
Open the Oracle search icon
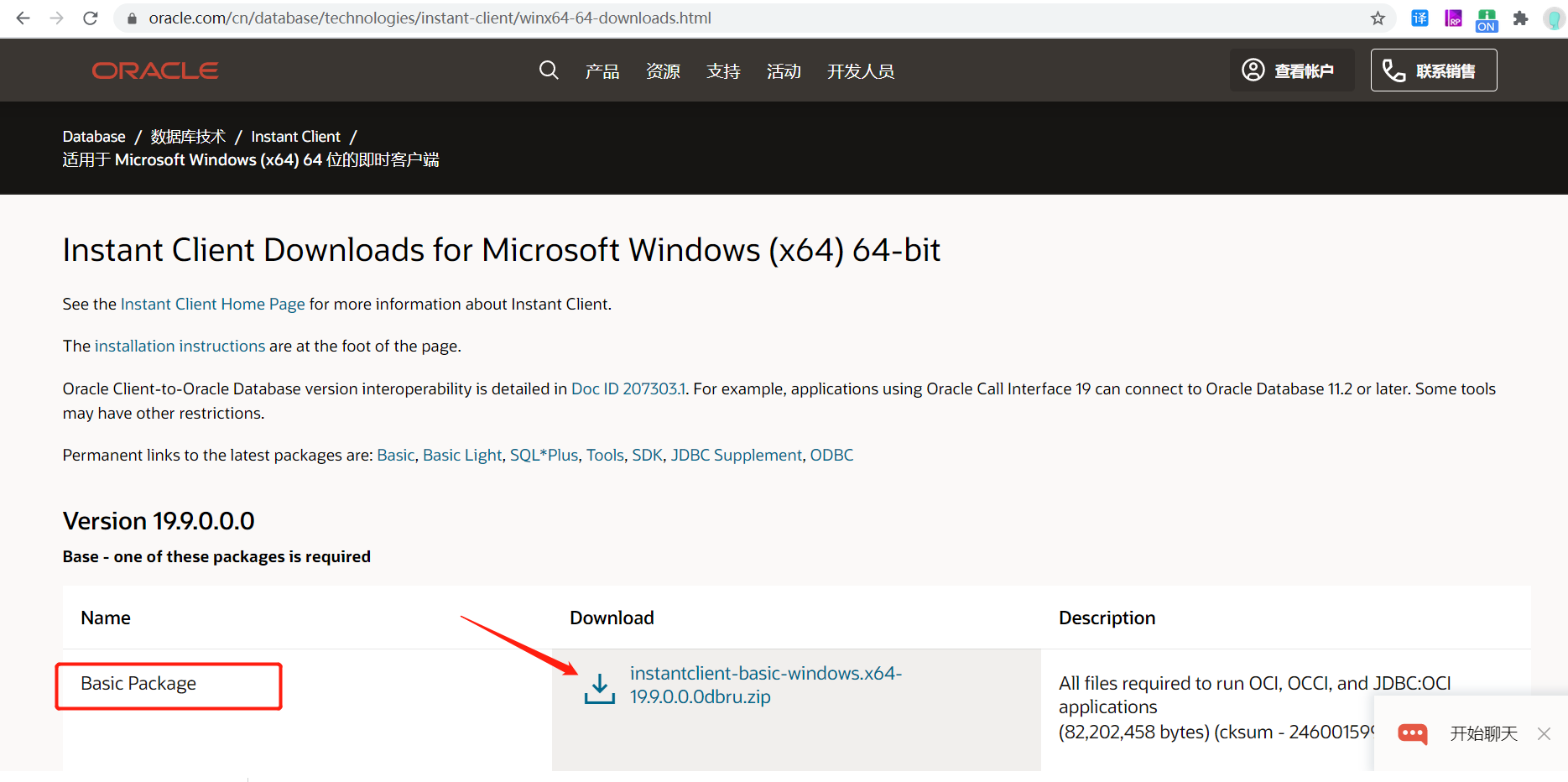click(x=549, y=70)
